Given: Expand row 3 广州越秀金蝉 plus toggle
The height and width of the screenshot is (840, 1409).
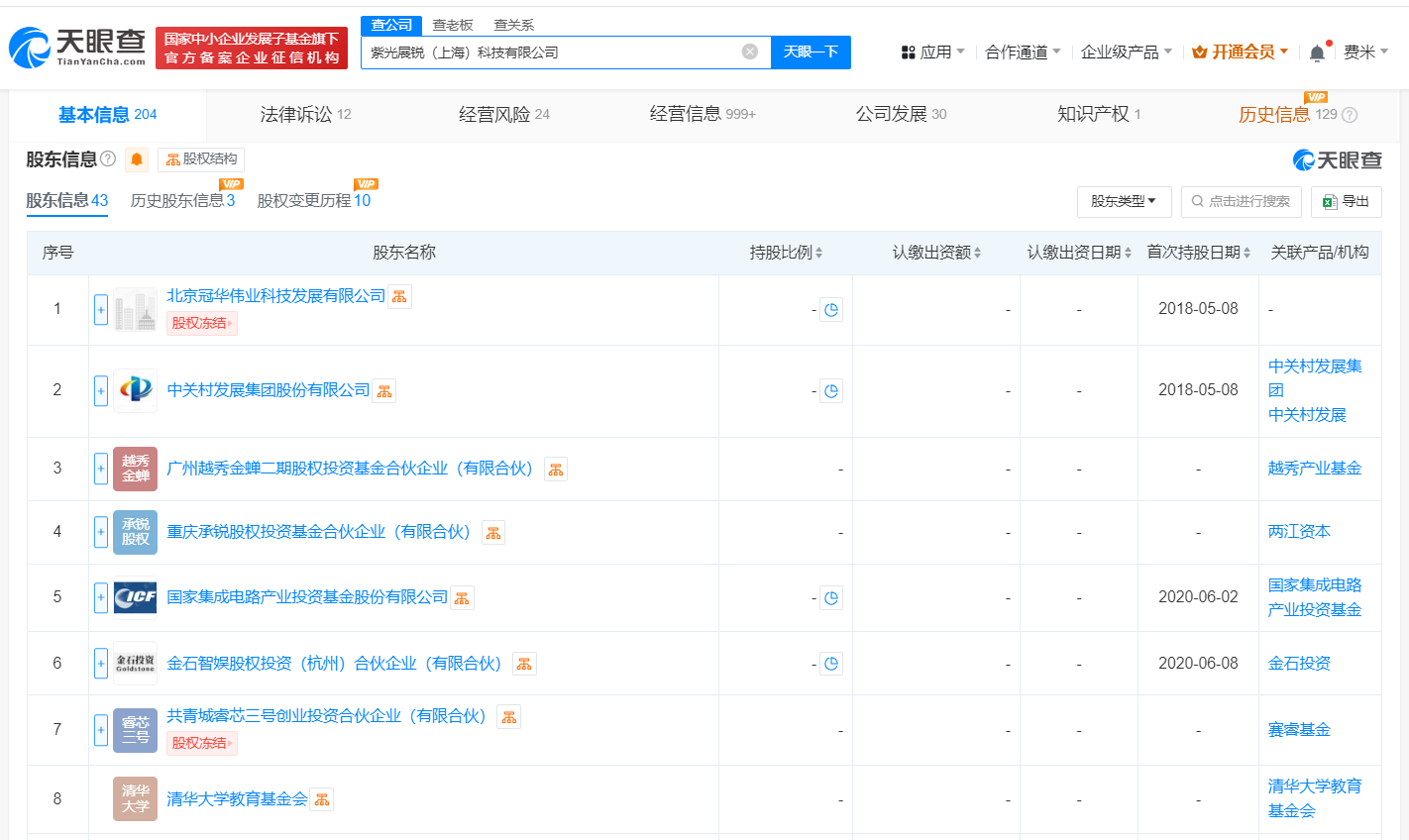Looking at the screenshot, I should click(x=101, y=469).
